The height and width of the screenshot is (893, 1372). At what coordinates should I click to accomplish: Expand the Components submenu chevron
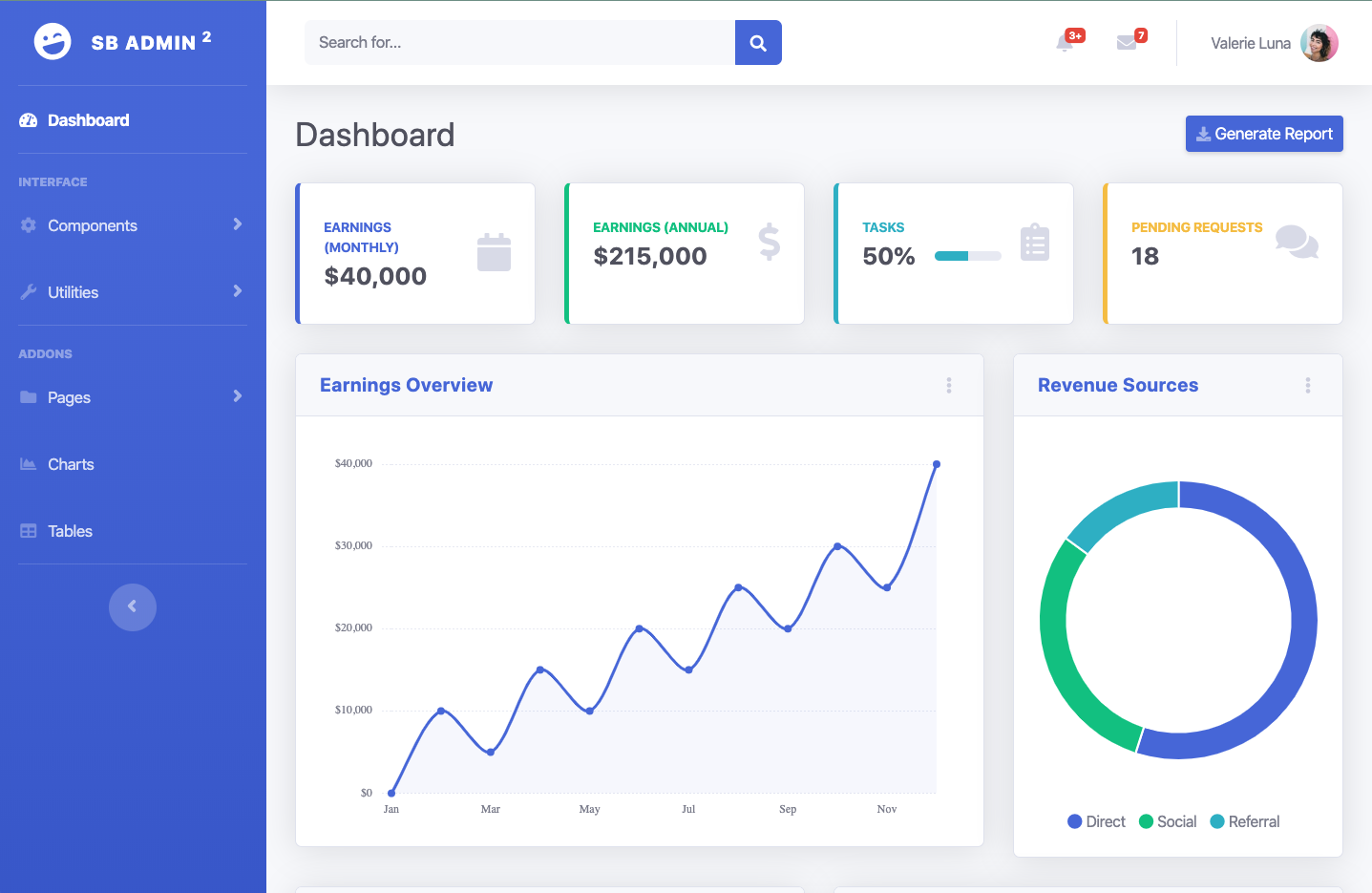click(238, 224)
